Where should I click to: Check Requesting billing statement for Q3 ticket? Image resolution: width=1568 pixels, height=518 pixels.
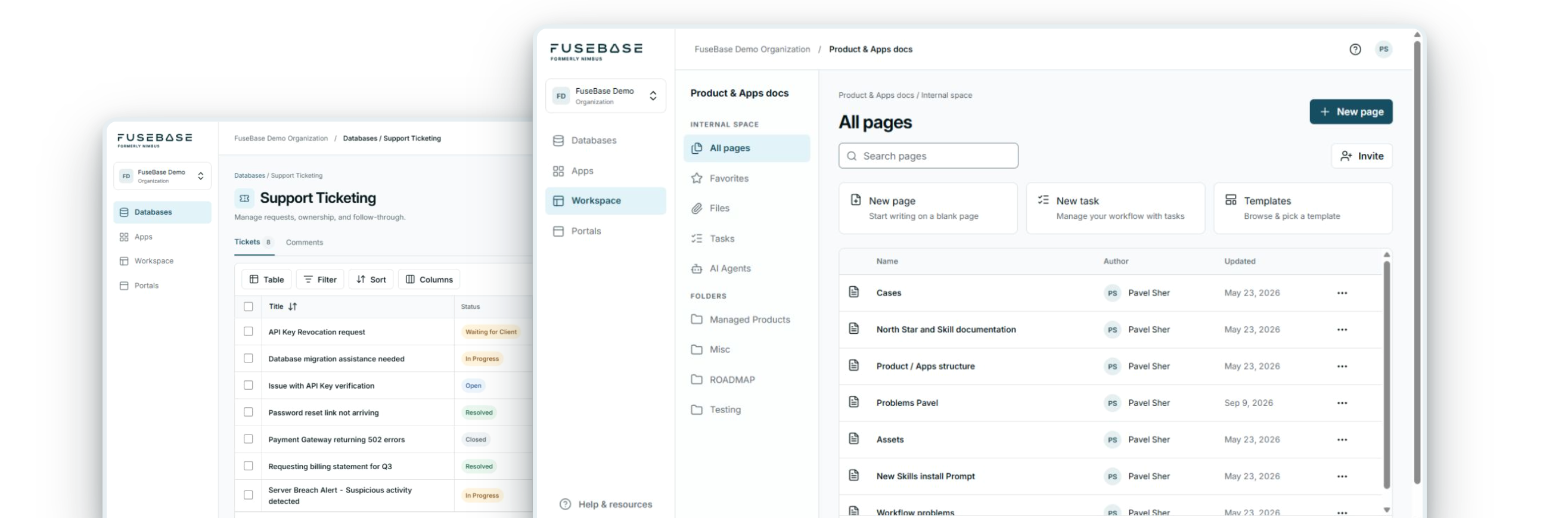pyautogui.click(x=249, y=466)
